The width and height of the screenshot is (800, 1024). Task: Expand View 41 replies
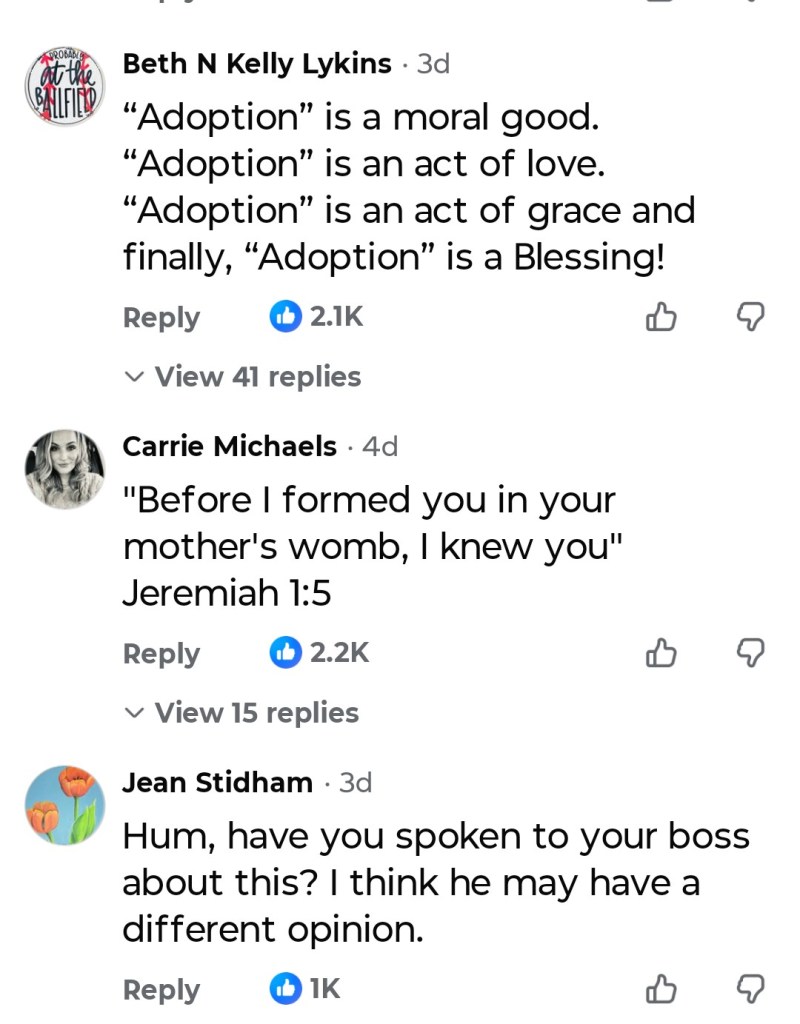(243, 377)
